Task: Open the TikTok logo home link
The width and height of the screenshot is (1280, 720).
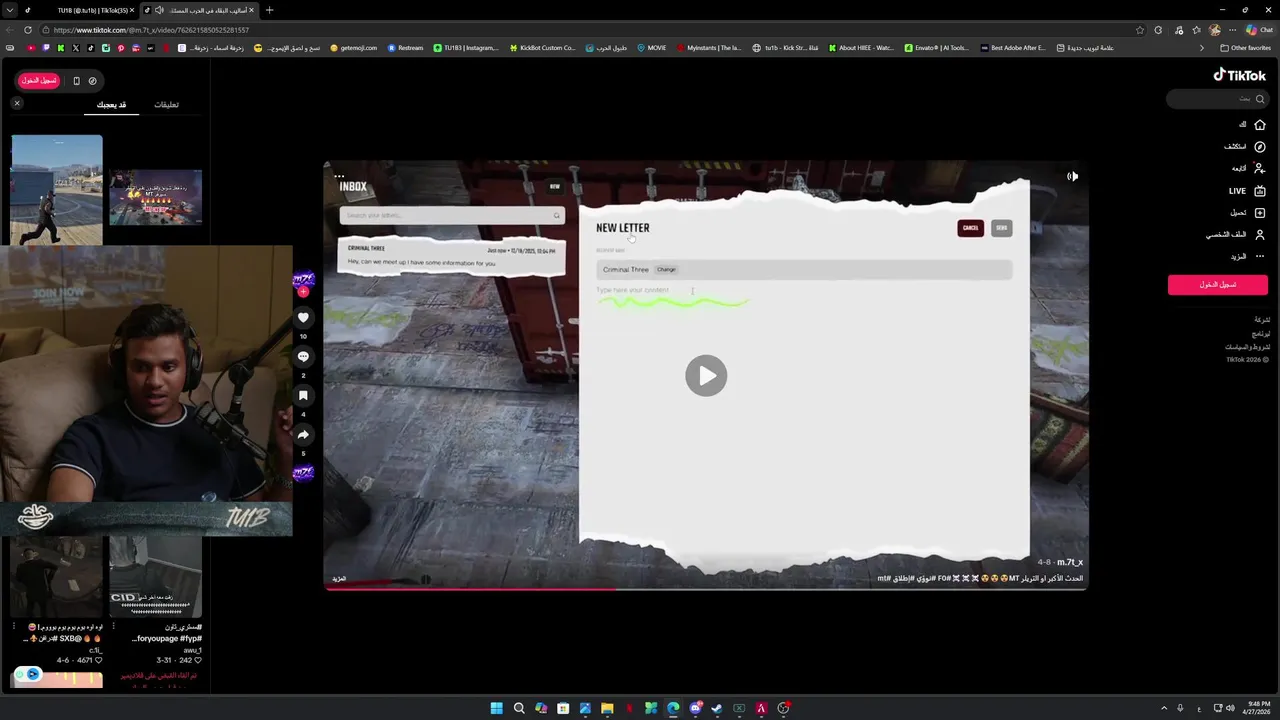Action: (x=1240, y=75)
